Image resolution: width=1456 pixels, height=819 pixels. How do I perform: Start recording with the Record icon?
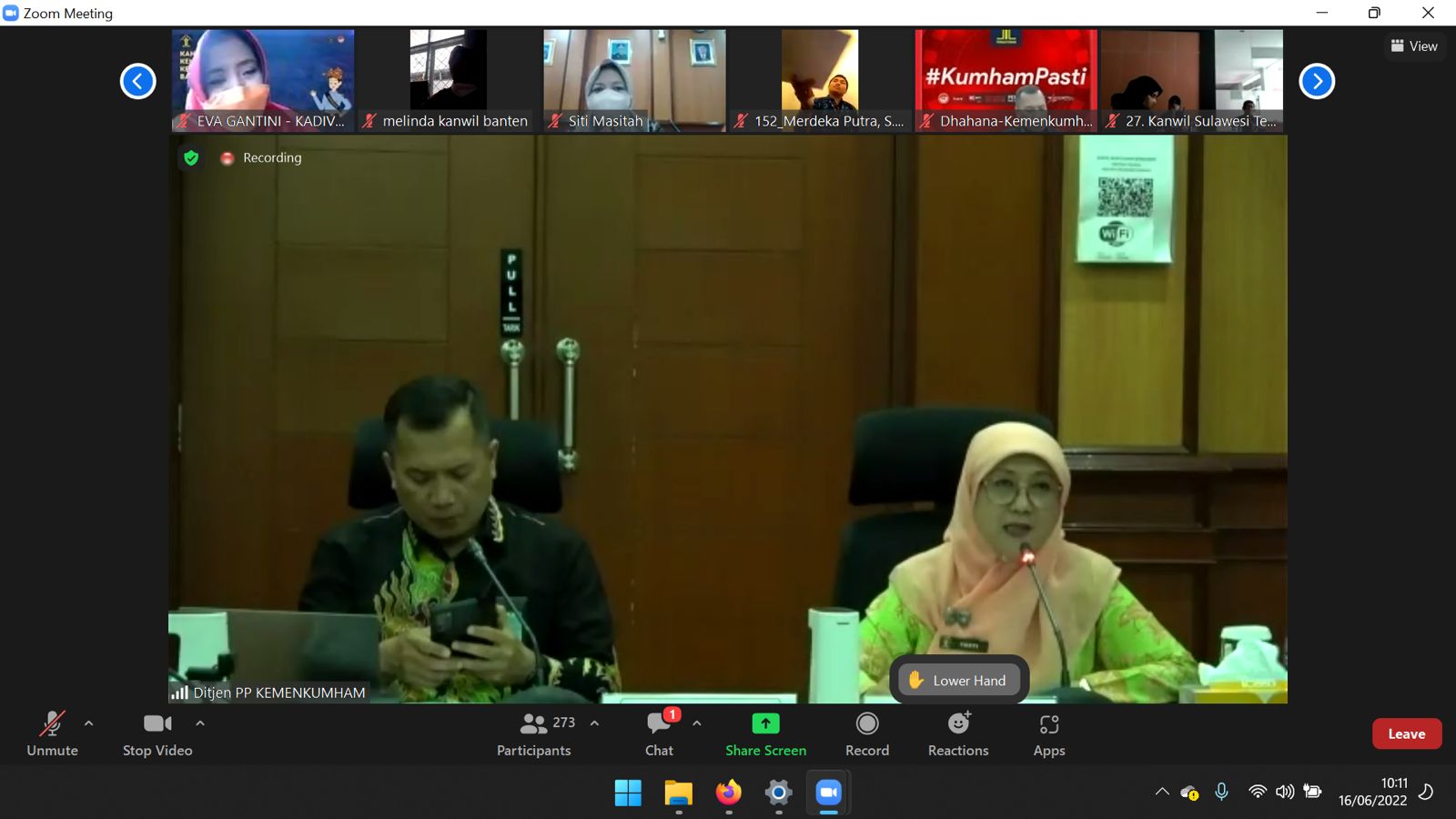pos(866,724)
